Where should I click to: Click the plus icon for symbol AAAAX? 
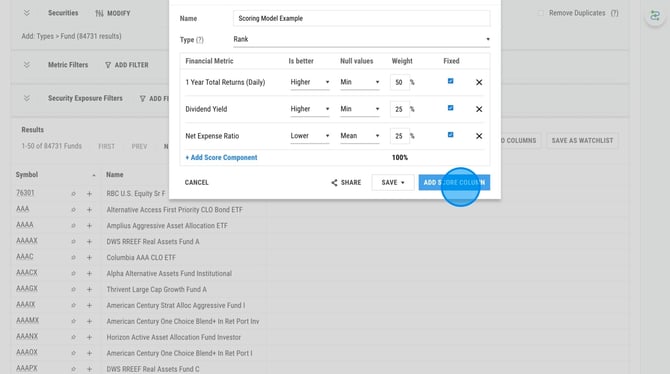pyautogui.click(x=89, y=241)
